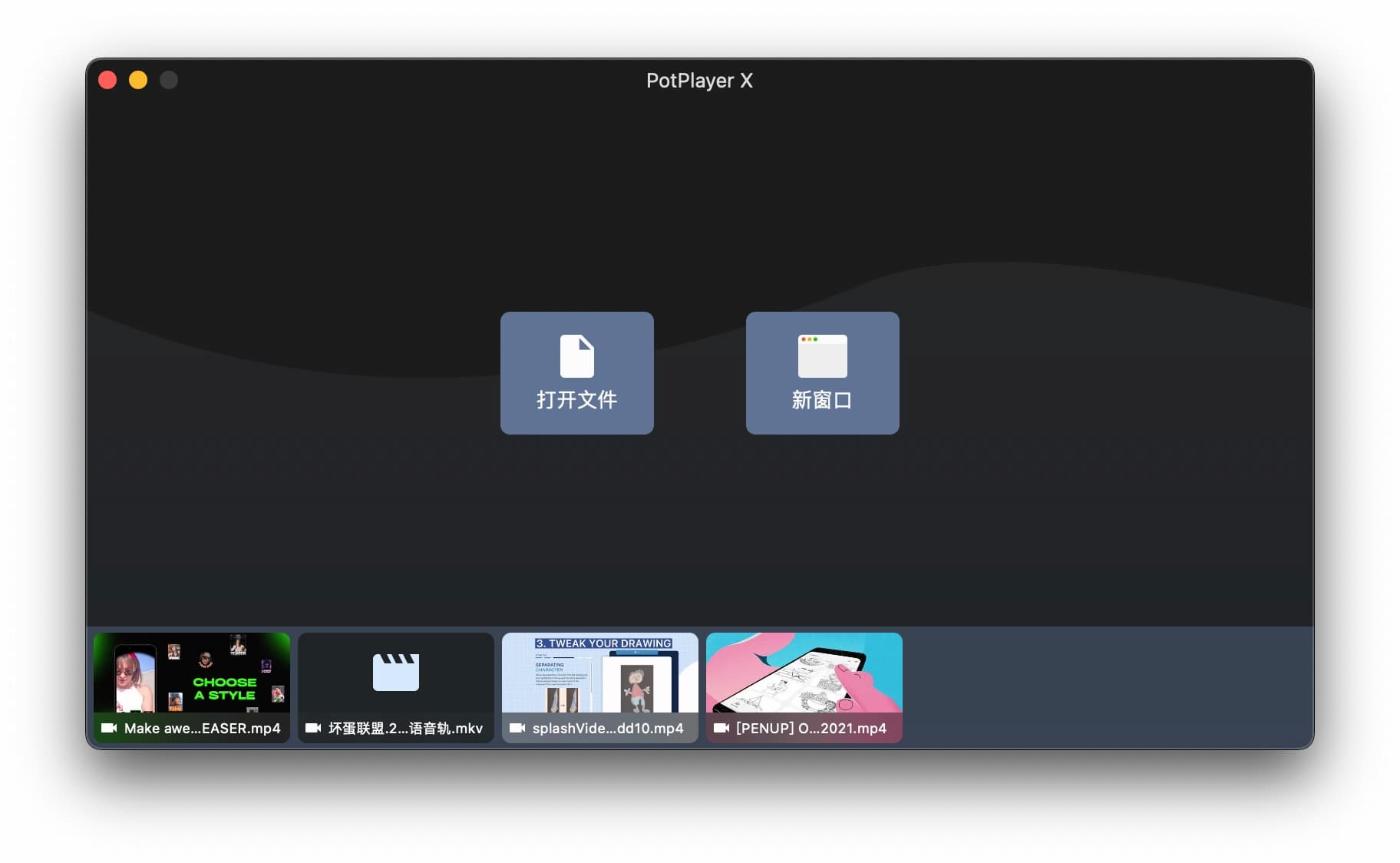
Task: Open the splashVide...dd10.mp4 thumbnail
Action: [x=600, y=687]
